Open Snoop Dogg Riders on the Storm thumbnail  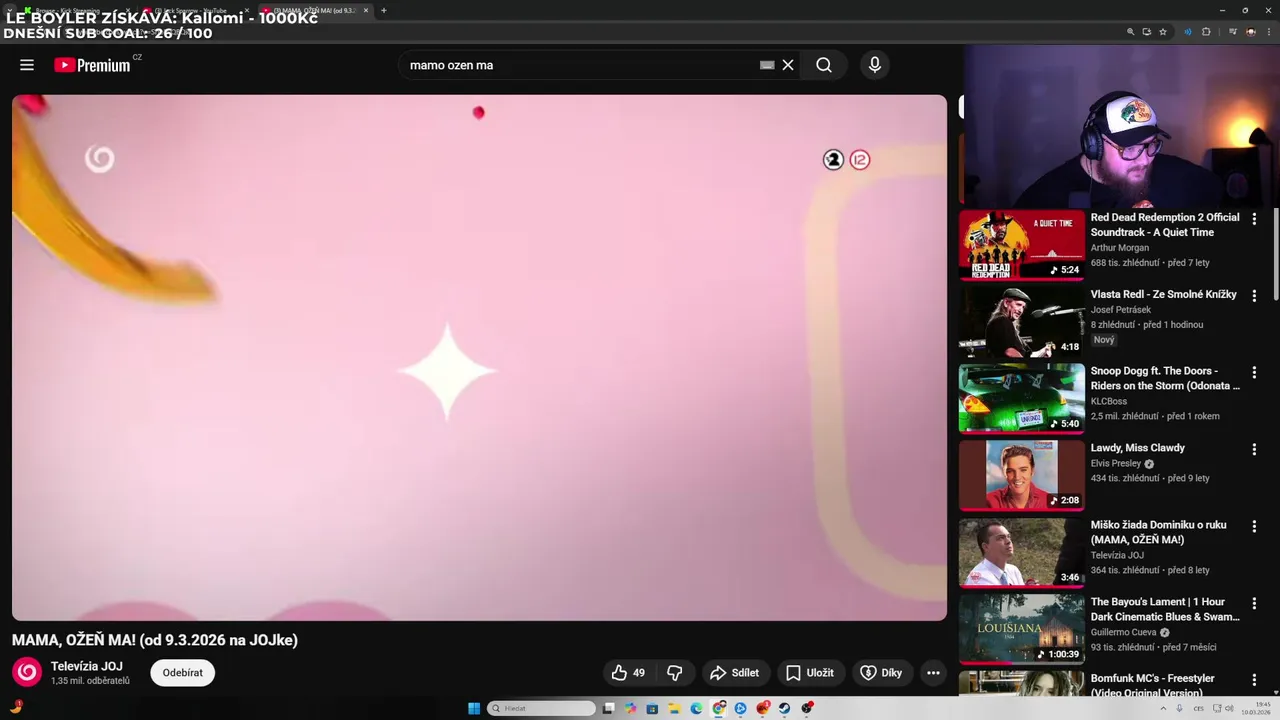pyautogui.click(x=1021, y=398)
